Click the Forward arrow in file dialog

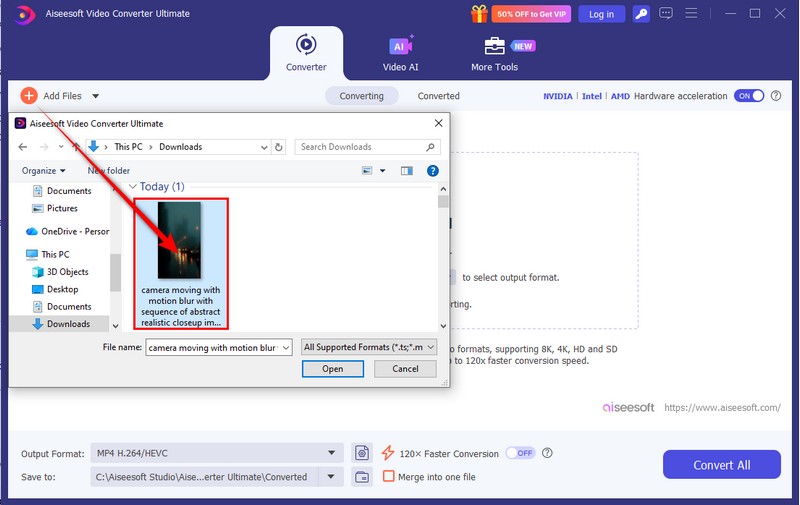44,147
